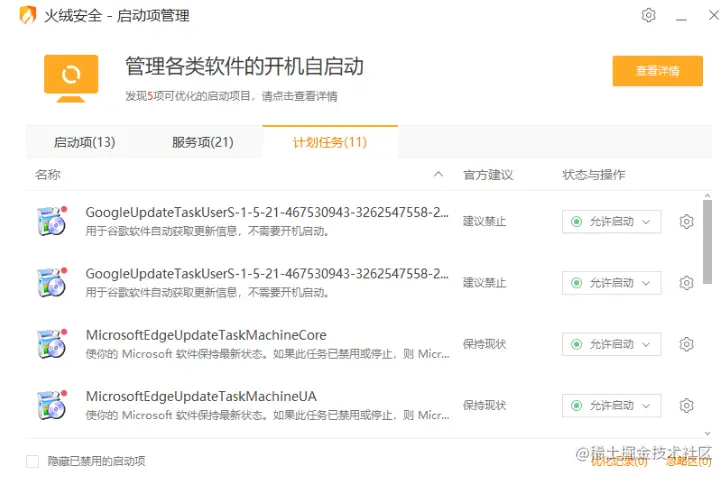728x477 pixels.
Task: Click the MicrosoftEdgeUpdateTaskMachineCore program icon
Action: pos(52,344)
